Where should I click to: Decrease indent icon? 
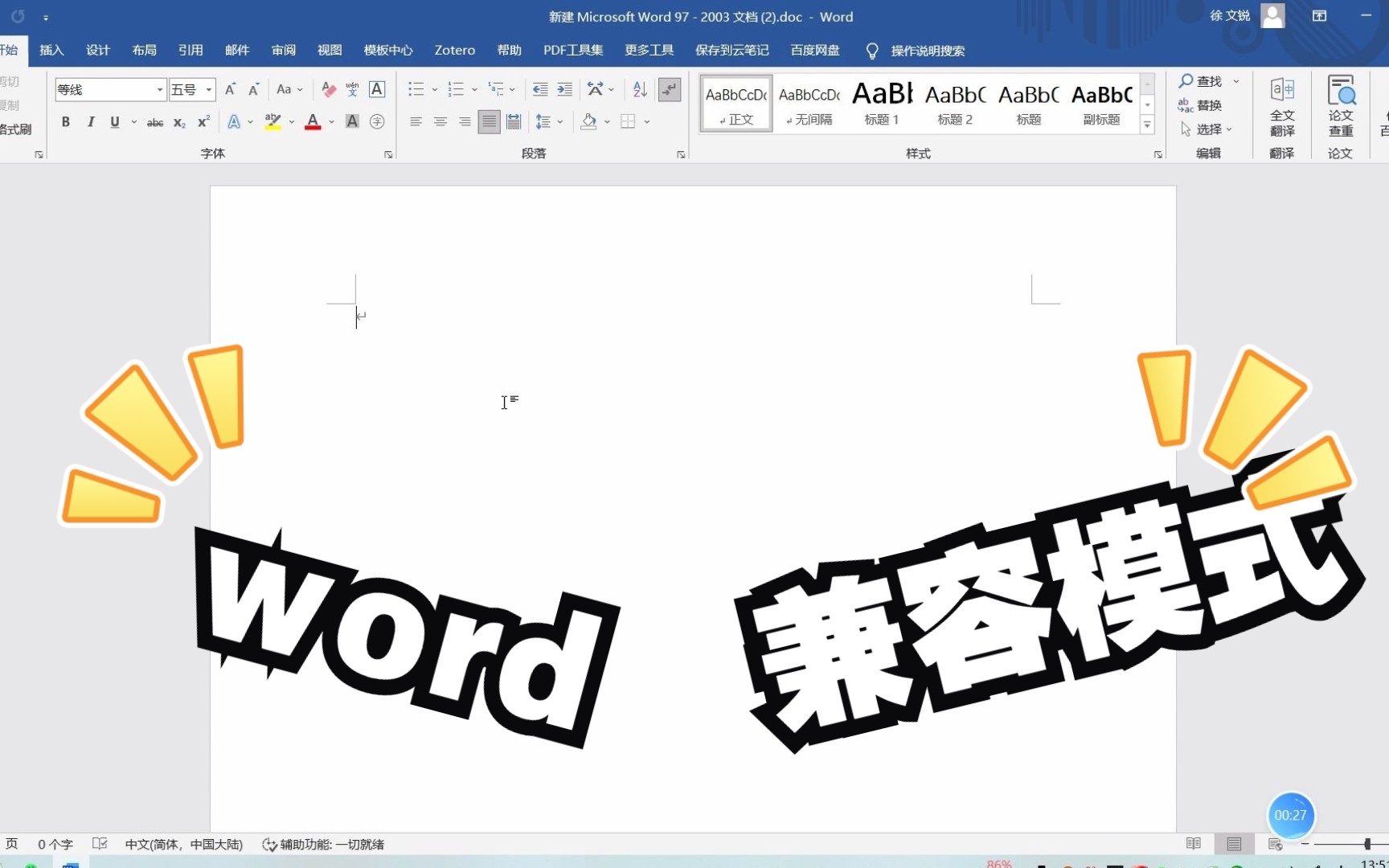pyautogui.click(x=540, y=89)
